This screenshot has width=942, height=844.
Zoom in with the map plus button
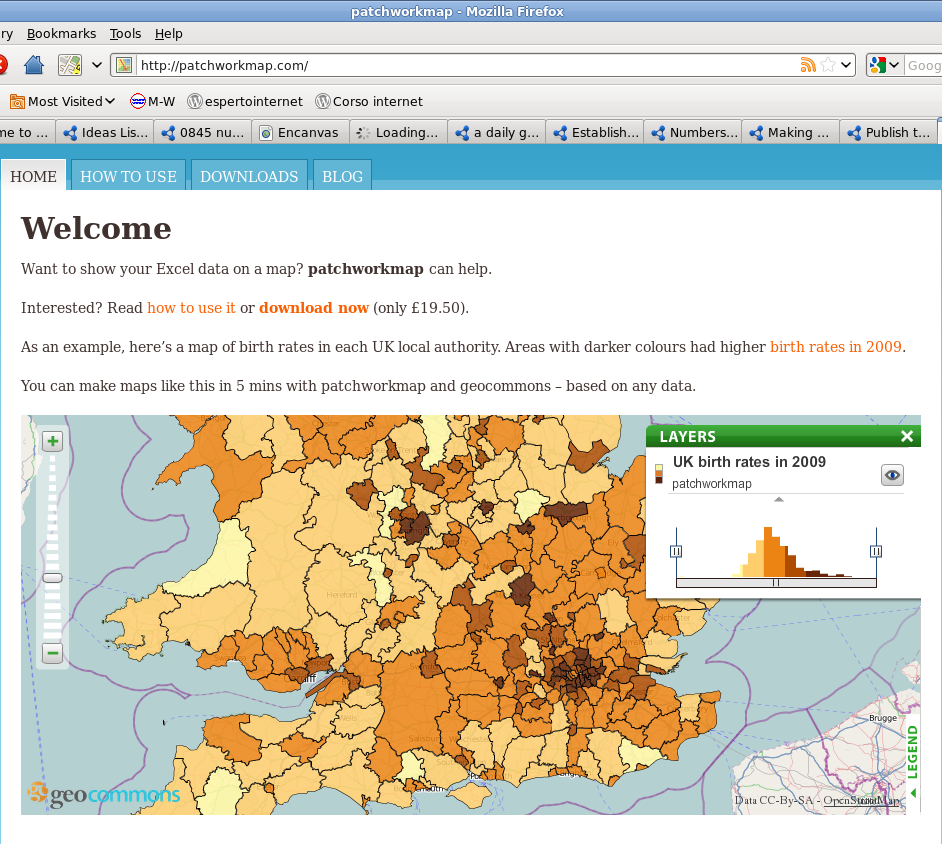(x=53, y=442)
